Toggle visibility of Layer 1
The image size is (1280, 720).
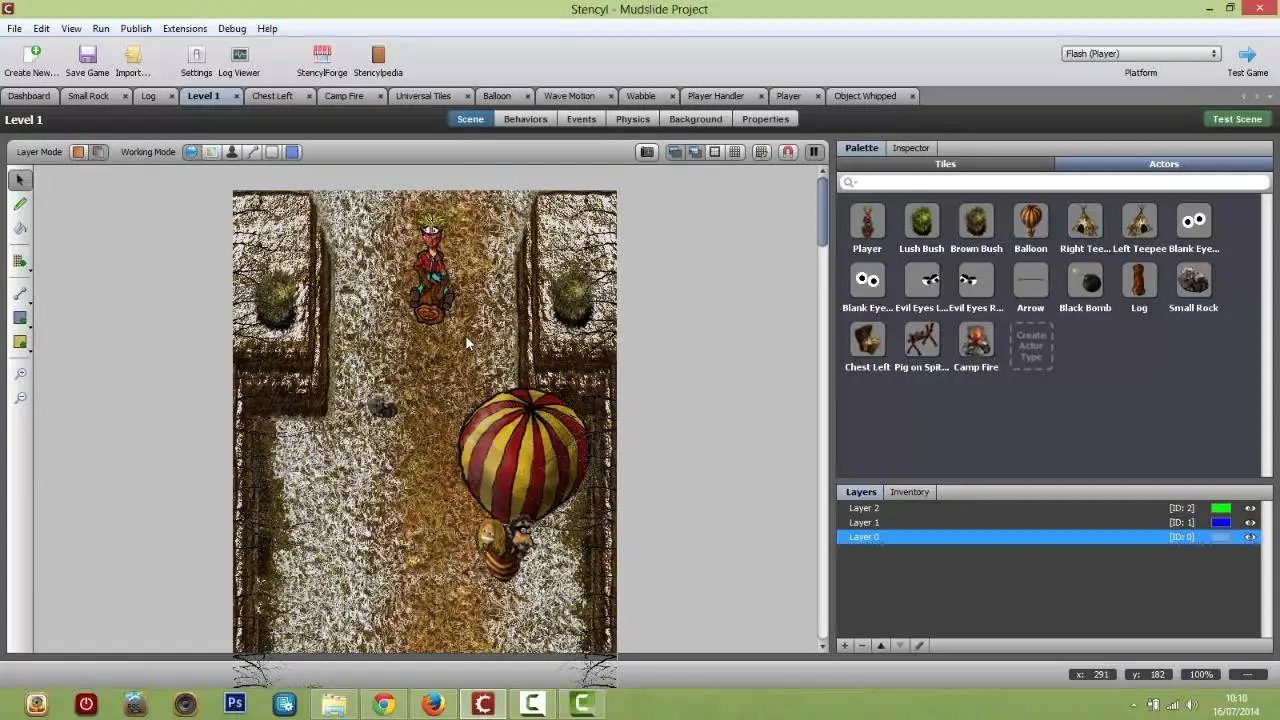[x=1250, y=523]
